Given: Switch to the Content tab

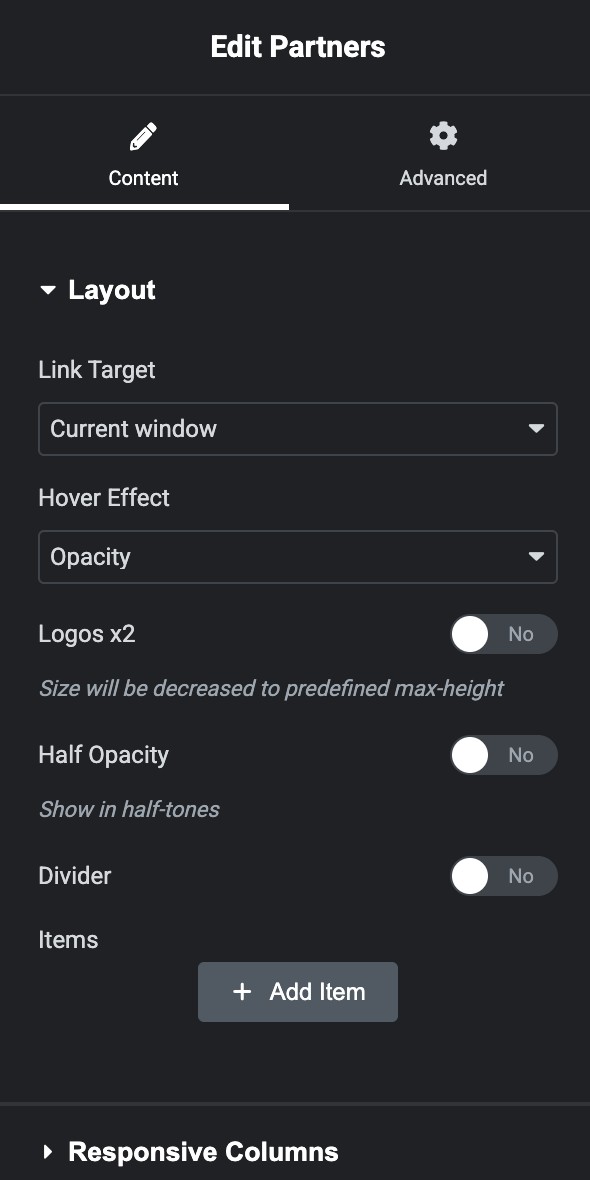Looking at the screenshot, I should (x=144, y=157).
